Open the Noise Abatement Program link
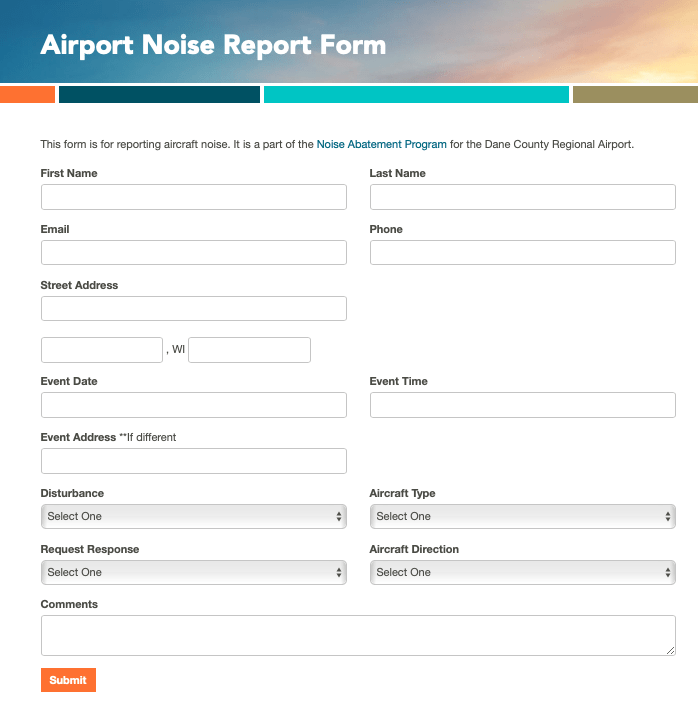Screen dimensions: 698x720 382,144
